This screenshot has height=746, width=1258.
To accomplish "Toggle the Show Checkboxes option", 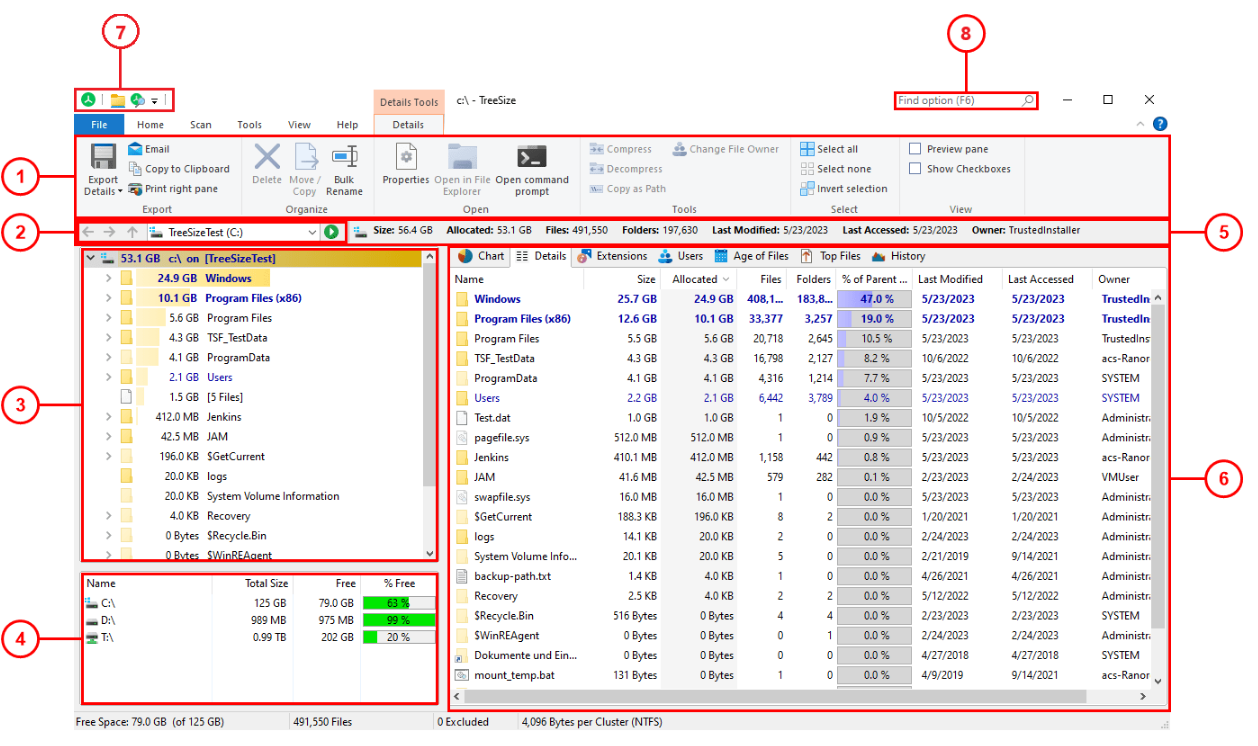I will tap(915, 169).
